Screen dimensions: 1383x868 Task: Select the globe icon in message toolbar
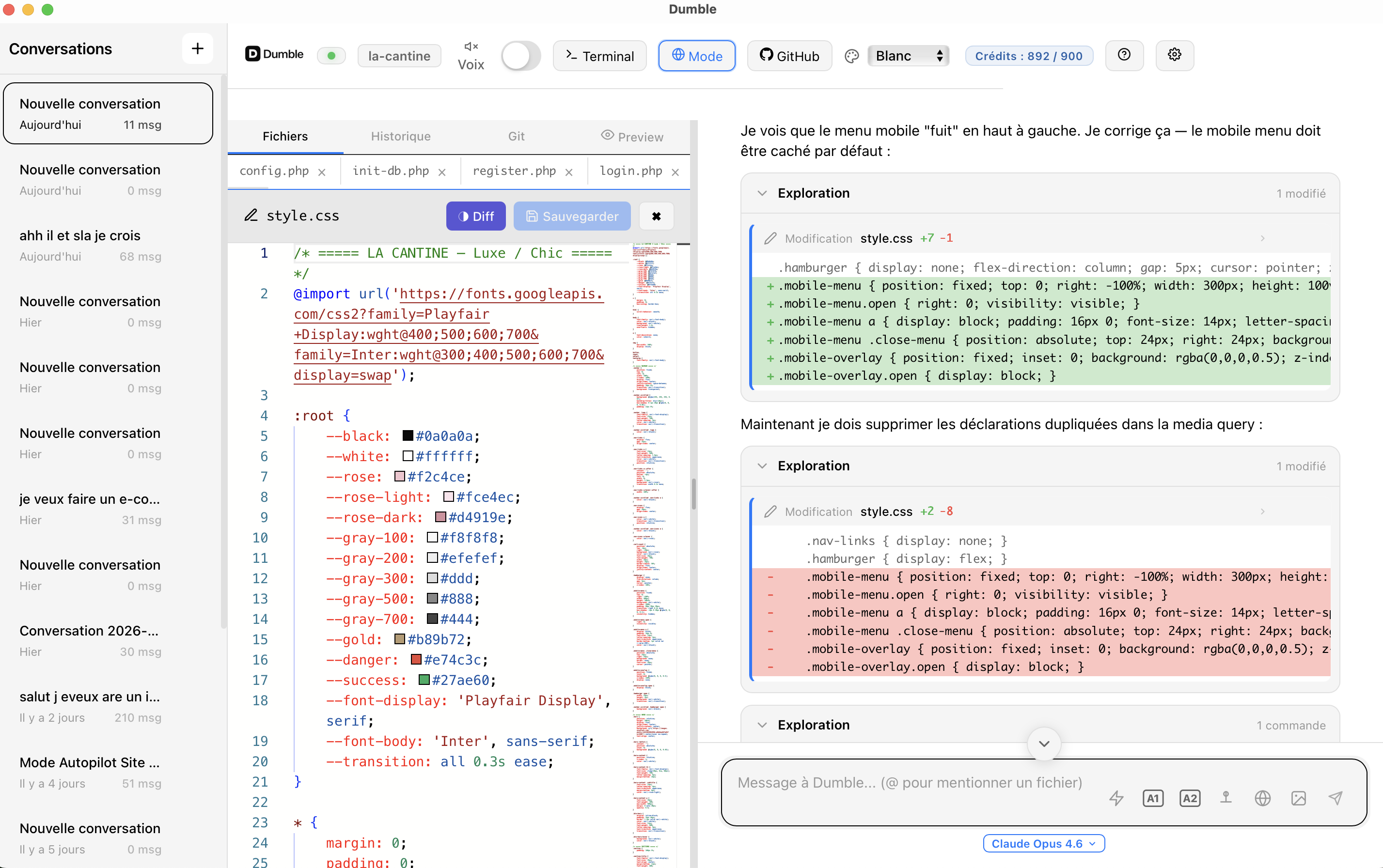pyautogui.click(x=1263, y=798)
